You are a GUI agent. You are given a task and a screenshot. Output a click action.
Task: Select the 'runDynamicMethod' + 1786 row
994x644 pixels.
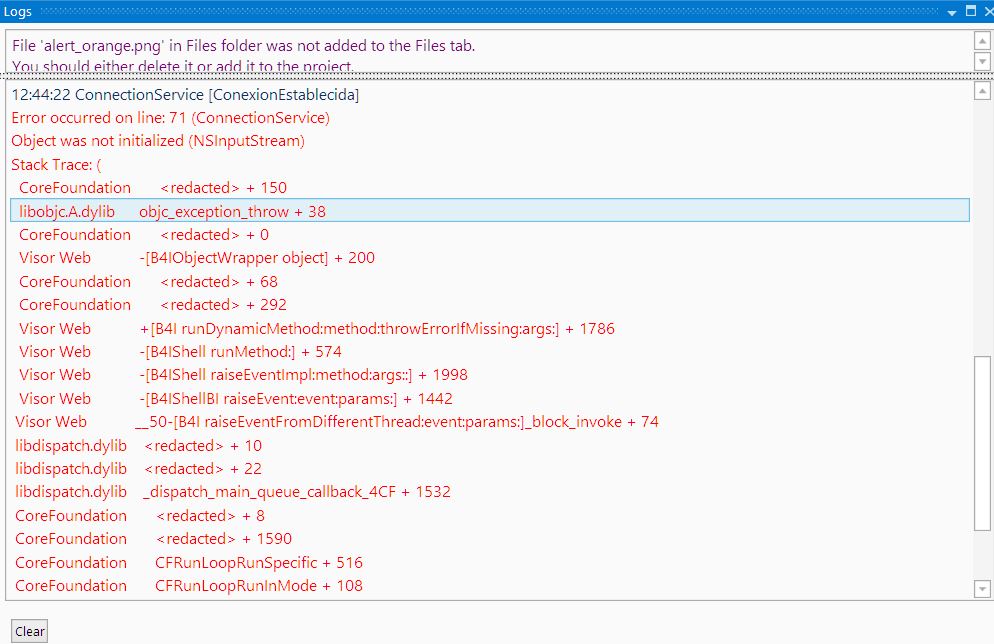coord(490,328)
